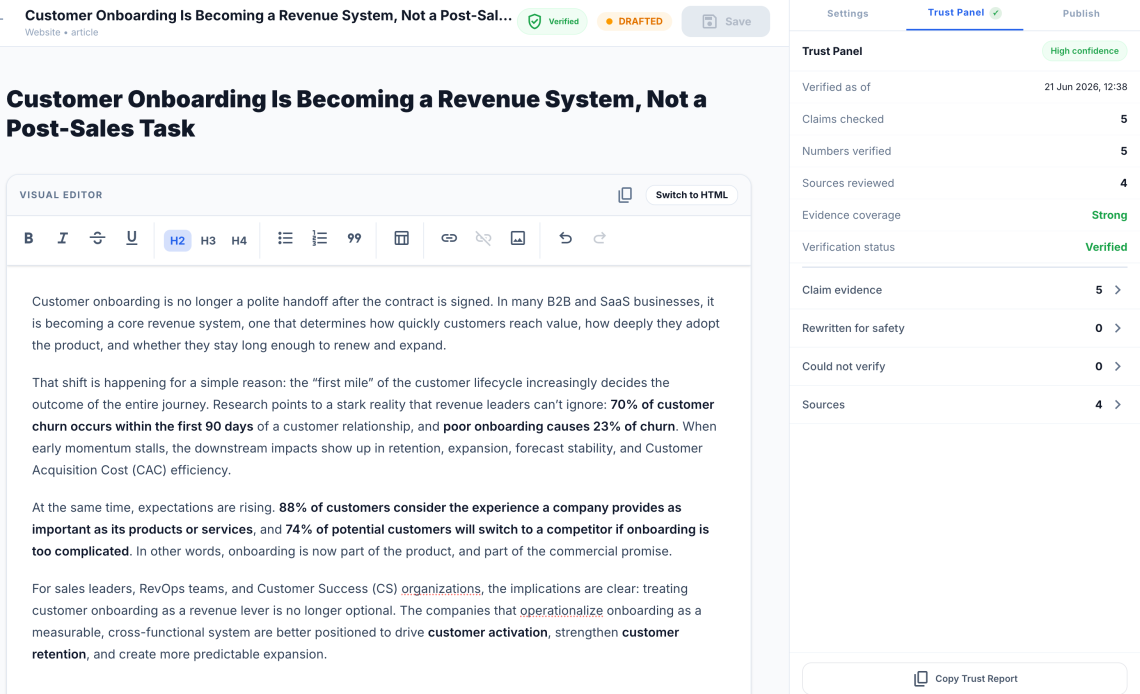Apply strikethrough formatting
Image resolution: width=1140 pixels, height=694 pixels.
tap(97, 238)
